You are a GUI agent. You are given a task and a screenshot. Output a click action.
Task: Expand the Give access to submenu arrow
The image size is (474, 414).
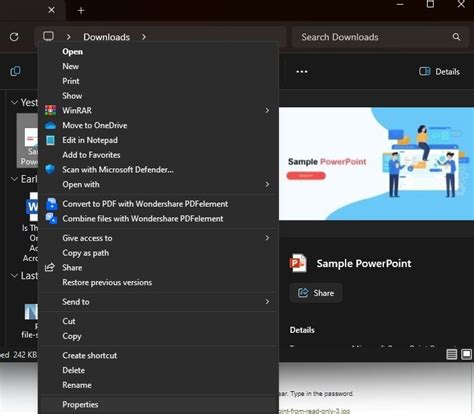(267, 238)
